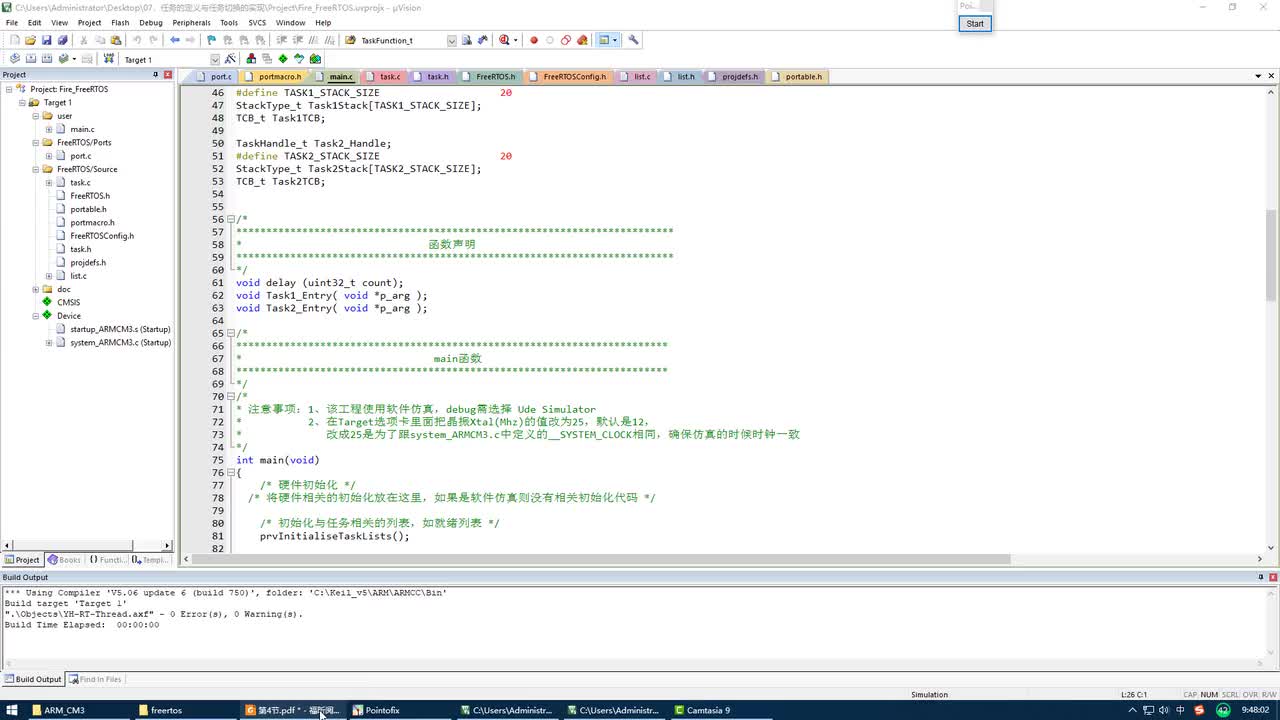Collapse the FreeRTOS/Source folder in tree
Image resolution: width=1280 pixels, height=720 pixels.
35,169
